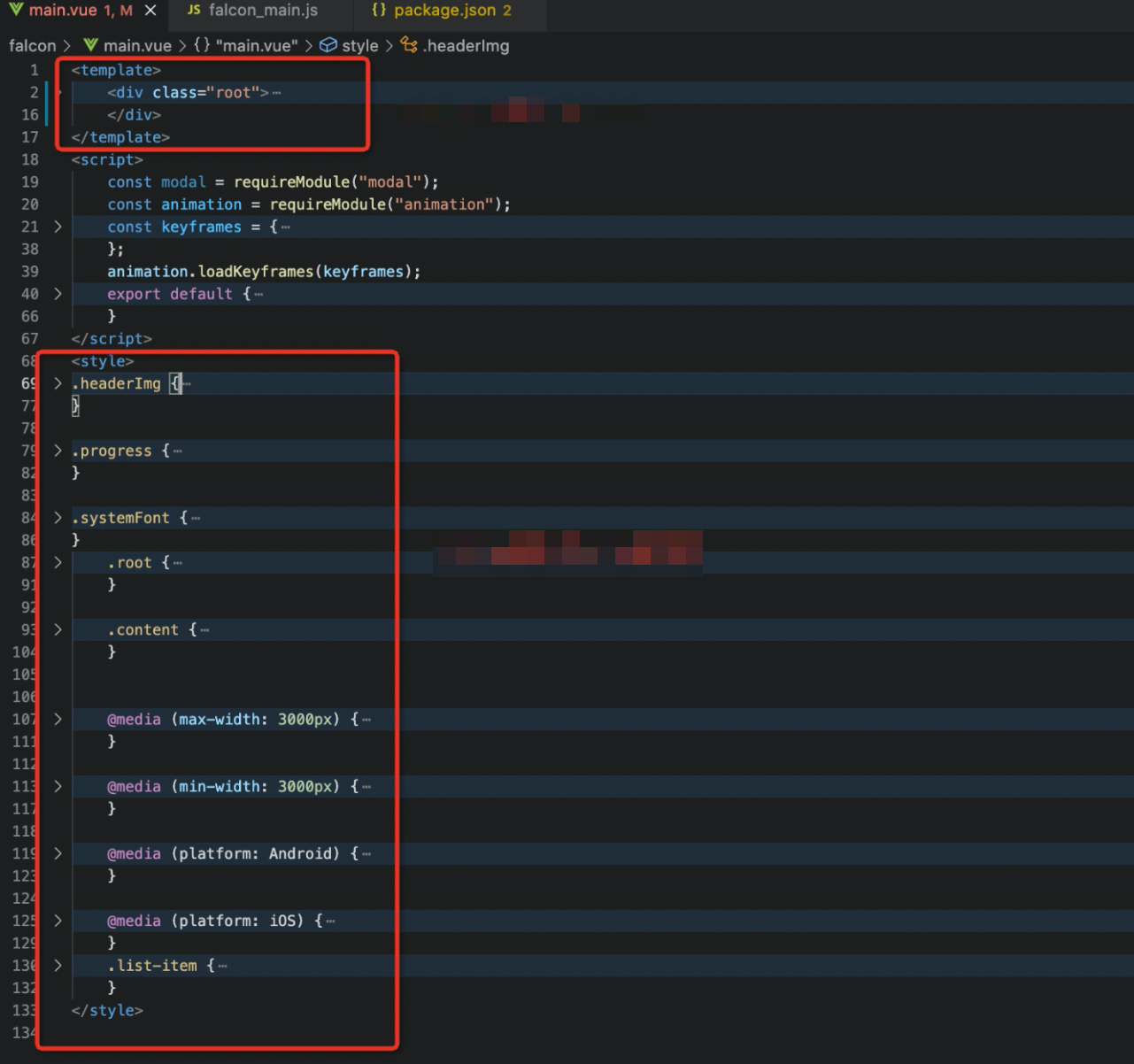This screenshot has width=1134, height=1064.
Task: Switch to the falcon_main.js tab
Action: [252, 11]
